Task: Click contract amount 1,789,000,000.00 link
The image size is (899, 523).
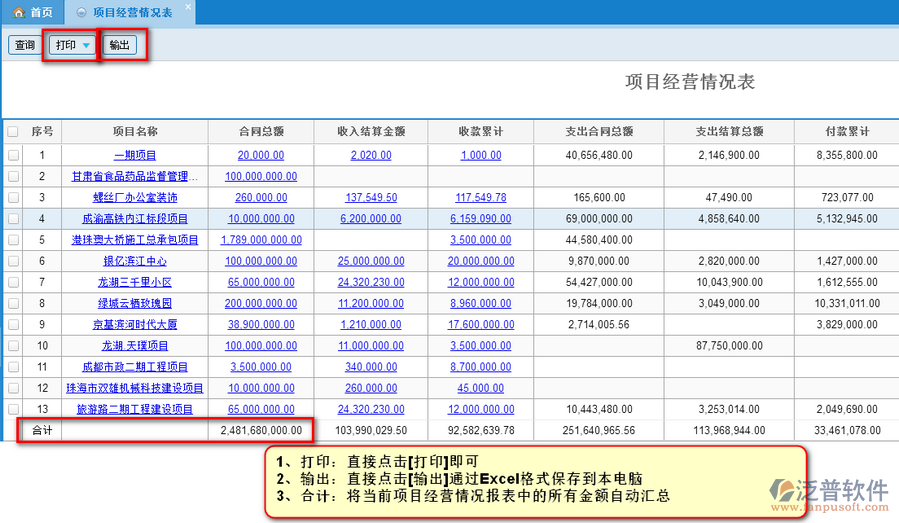Action: click(x=260, y=240)
